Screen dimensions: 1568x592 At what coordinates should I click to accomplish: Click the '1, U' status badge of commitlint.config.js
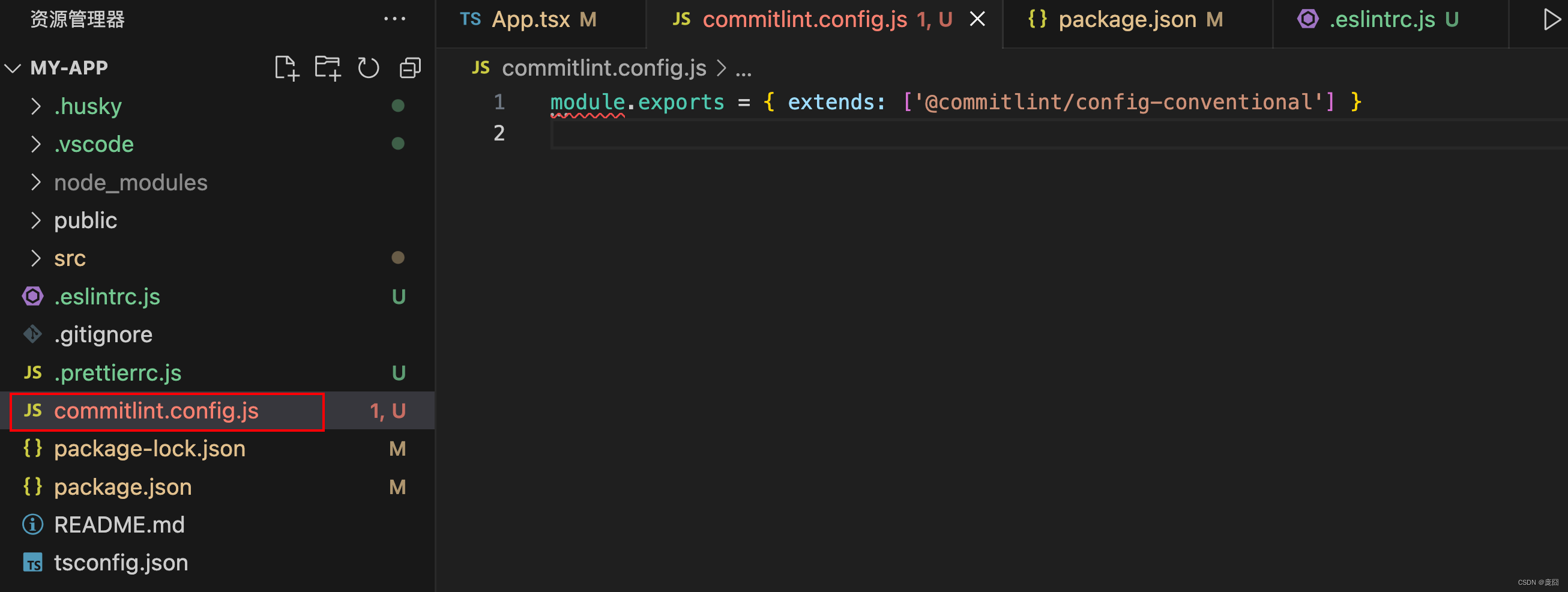388,411
